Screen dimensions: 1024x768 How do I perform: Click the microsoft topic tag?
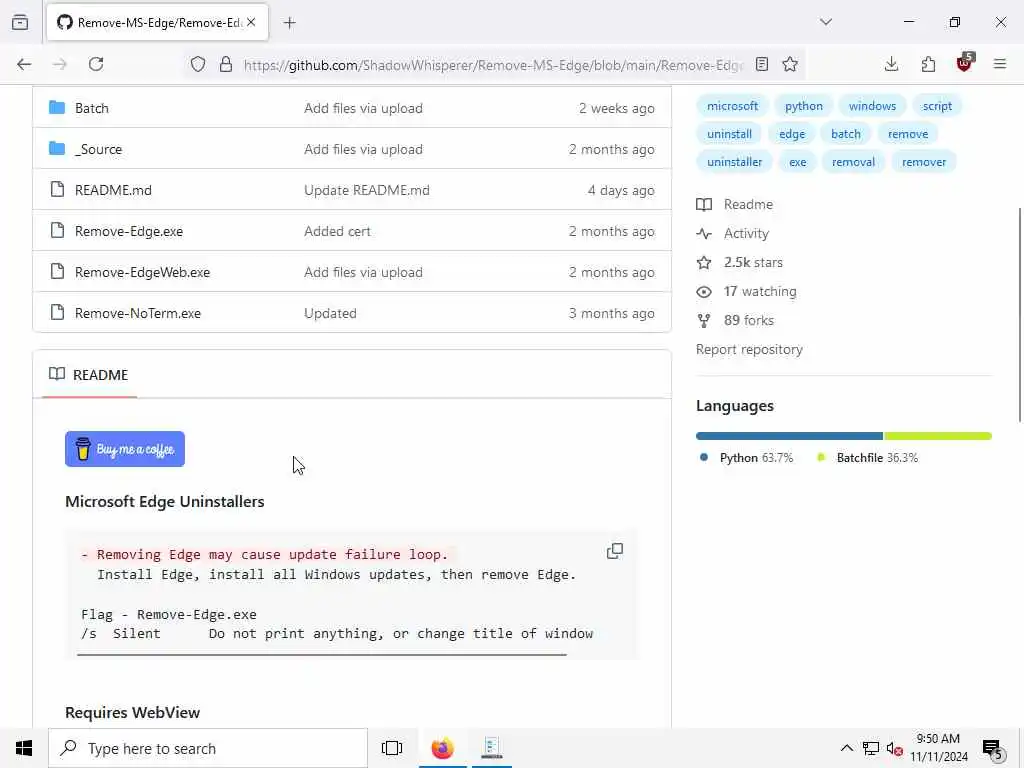pyautogui.click(x=732, y=106)
